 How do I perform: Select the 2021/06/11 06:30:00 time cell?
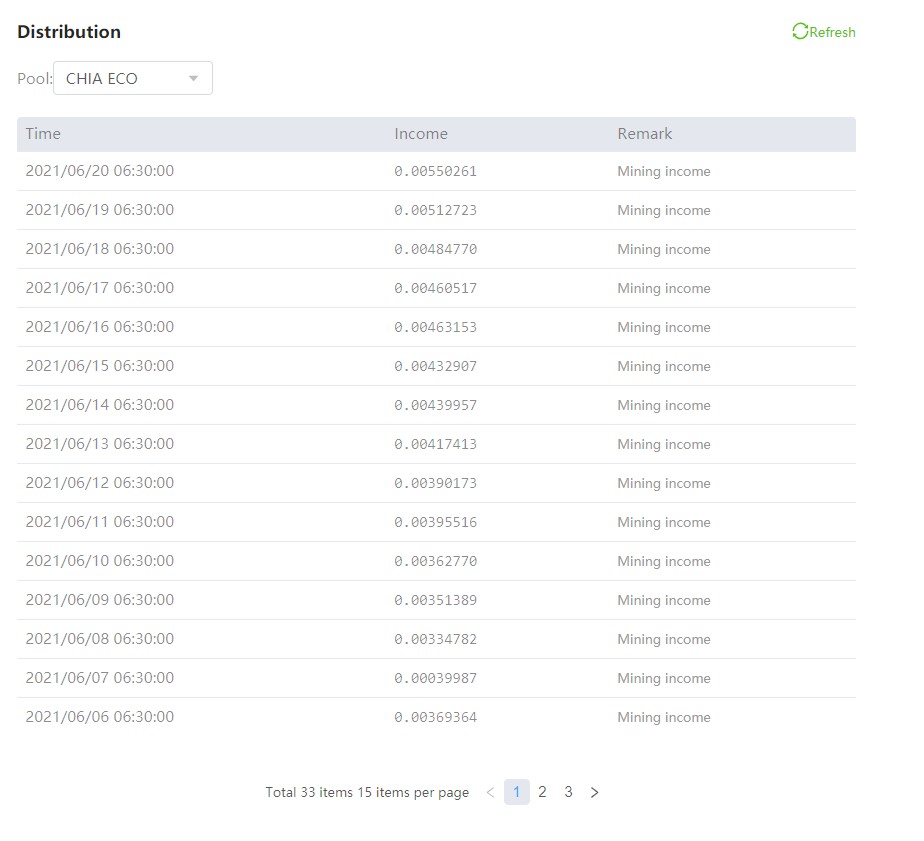tap(100, 521)
